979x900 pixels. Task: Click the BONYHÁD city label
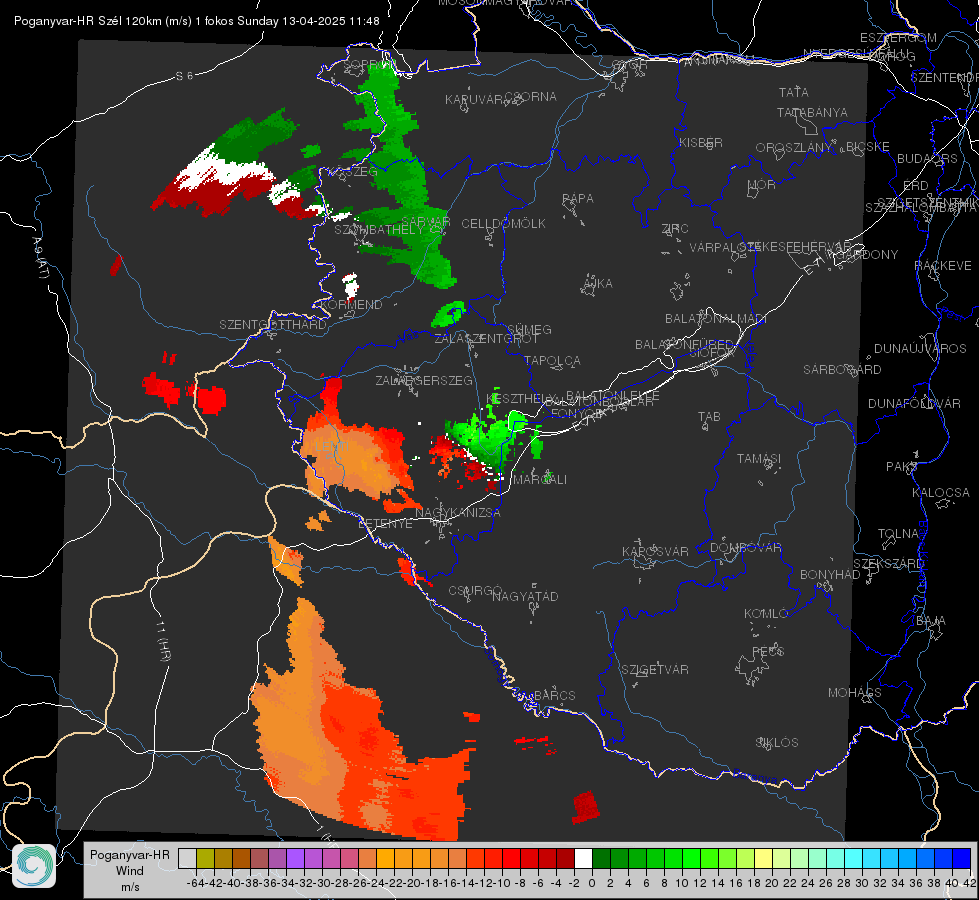830,574
